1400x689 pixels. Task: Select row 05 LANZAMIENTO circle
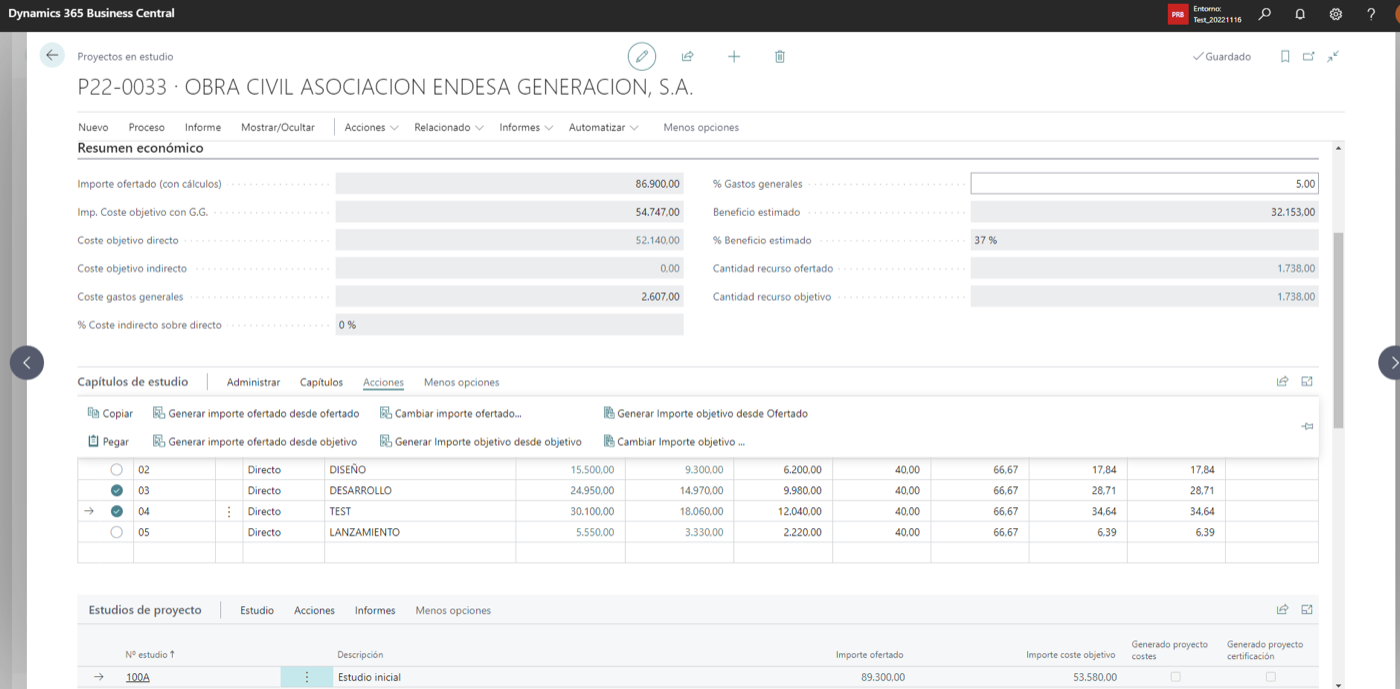click(116, 533)
